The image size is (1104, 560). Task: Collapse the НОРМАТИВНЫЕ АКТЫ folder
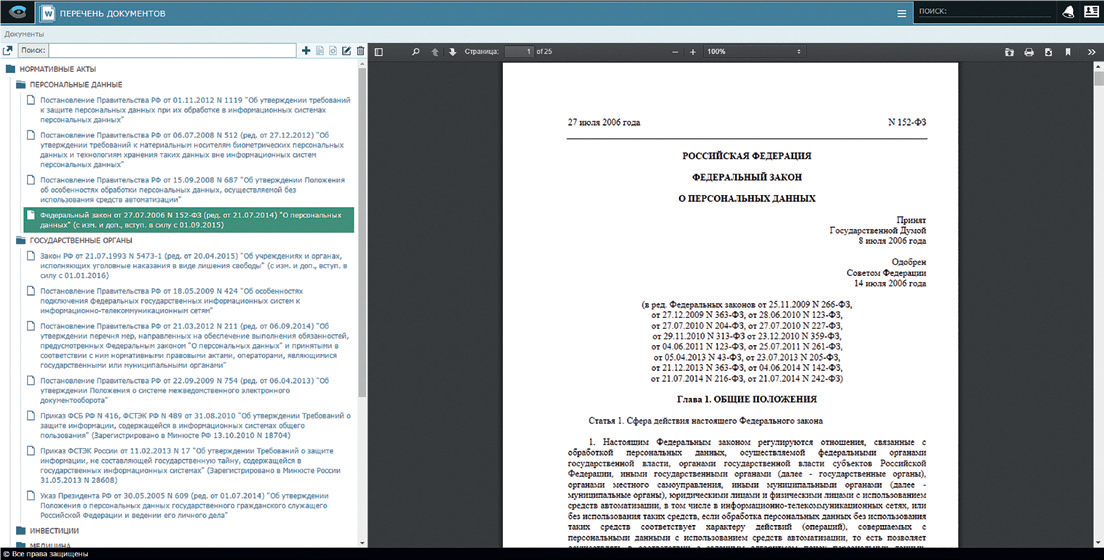tap(11, 69)
